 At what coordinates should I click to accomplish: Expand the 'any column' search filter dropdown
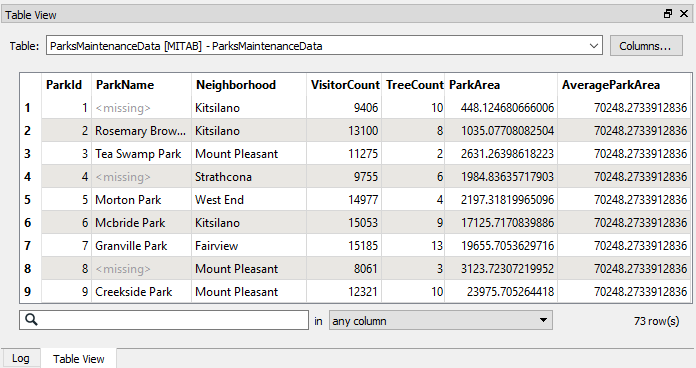pyautogui.click(x=440, y=320)
